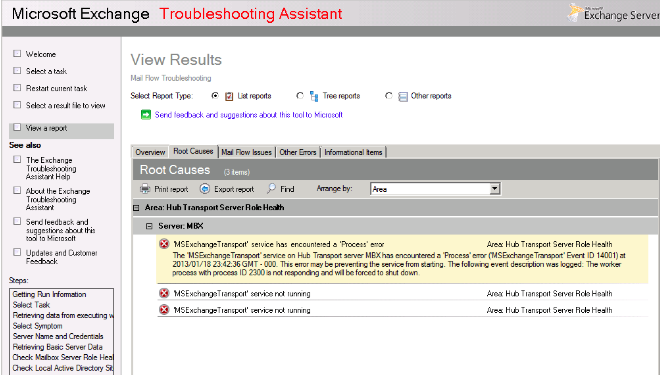The width and height of the screenshot is (660, 376).
Task: Click the Print report printer icon
Action: point(145,189)
